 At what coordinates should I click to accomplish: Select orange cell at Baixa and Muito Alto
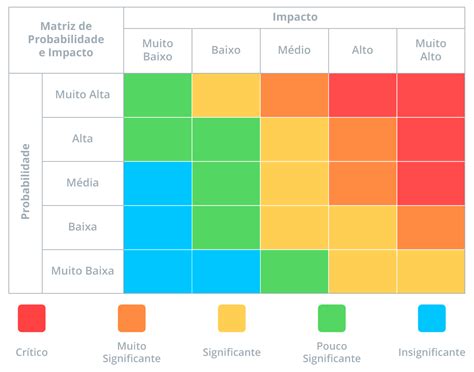pyautogui.click(x=431, y=227)
